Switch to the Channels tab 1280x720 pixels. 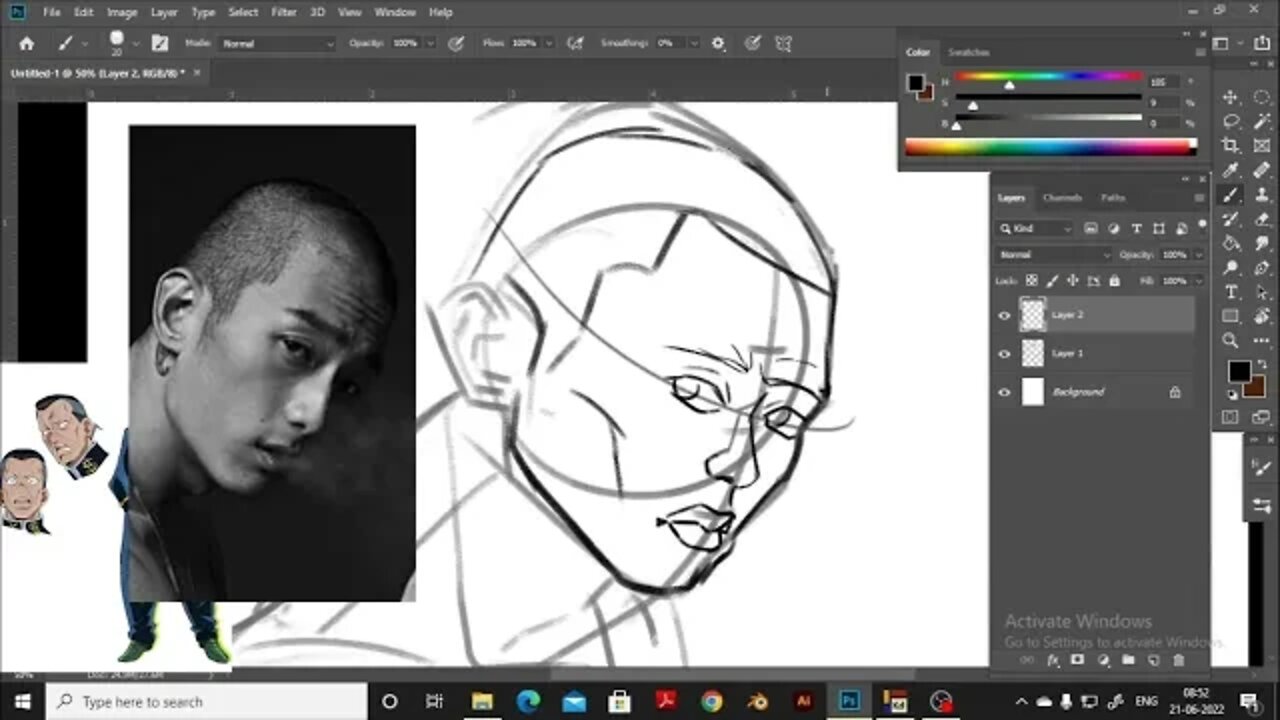pyautogui.click(x=1062, y=198)
